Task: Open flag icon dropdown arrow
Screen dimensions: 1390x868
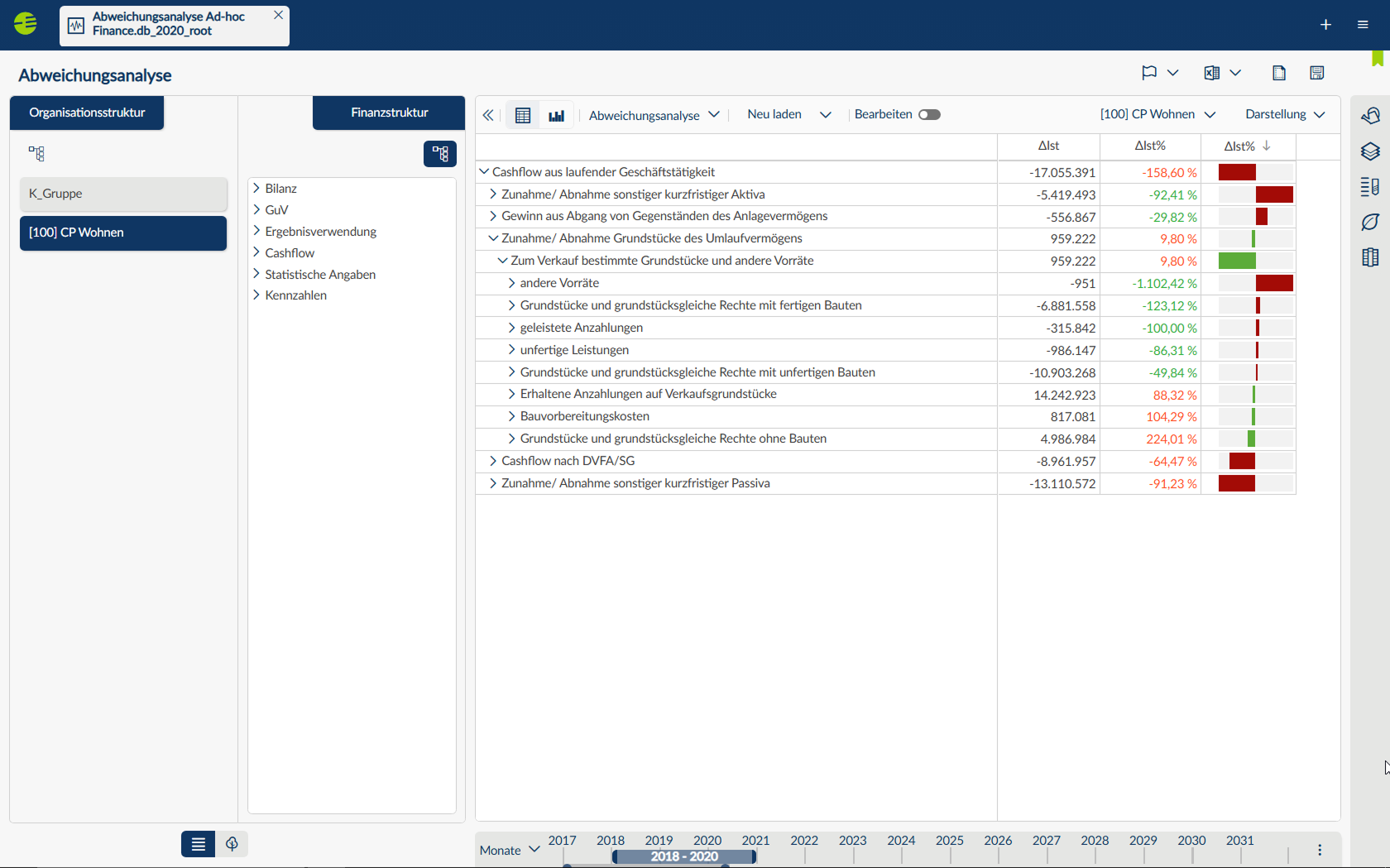Action: [1172, 73]
